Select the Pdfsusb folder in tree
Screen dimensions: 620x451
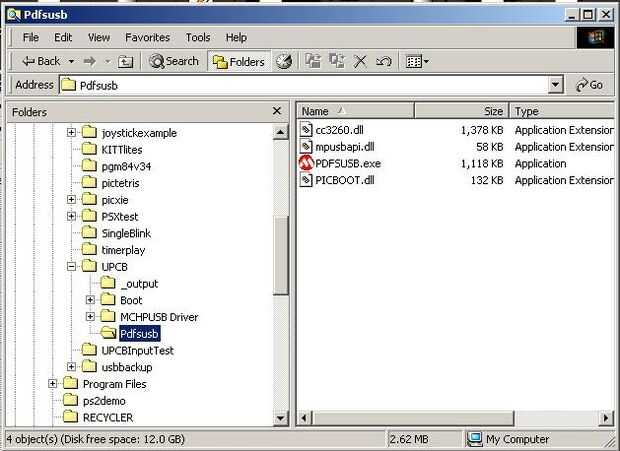(x=140, y=334)
